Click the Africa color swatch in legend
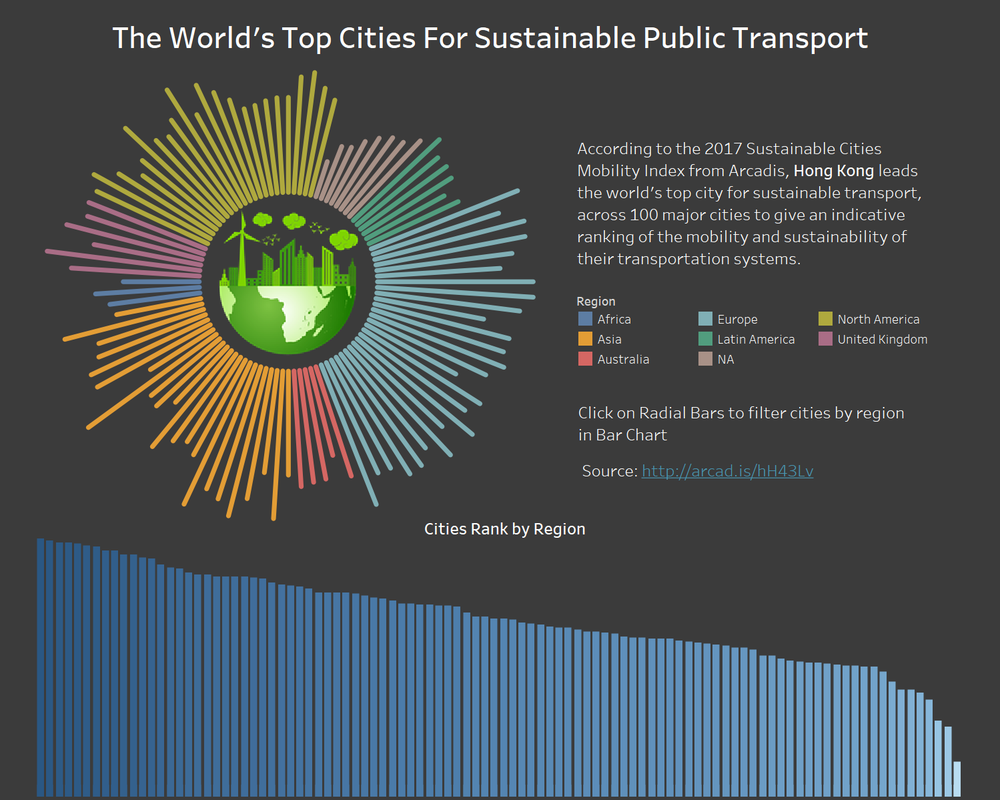Image resolution: width=1000 pixels, height=800 pixels. (585, 319)
